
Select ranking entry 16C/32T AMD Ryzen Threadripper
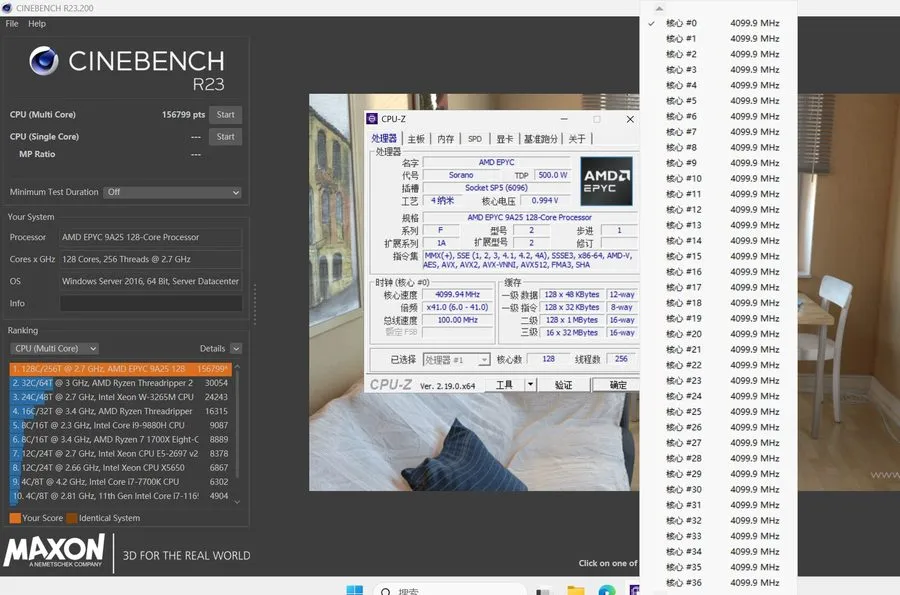click(x=121, y=411)
